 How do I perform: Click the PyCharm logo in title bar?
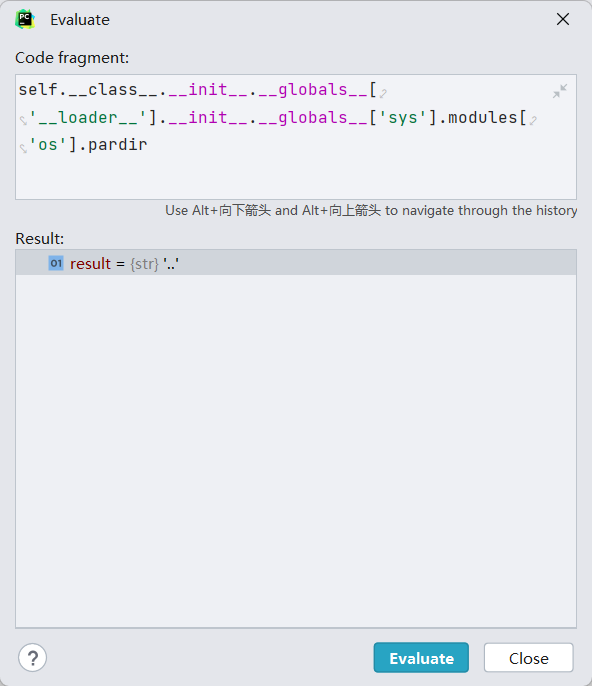point(25,20)
